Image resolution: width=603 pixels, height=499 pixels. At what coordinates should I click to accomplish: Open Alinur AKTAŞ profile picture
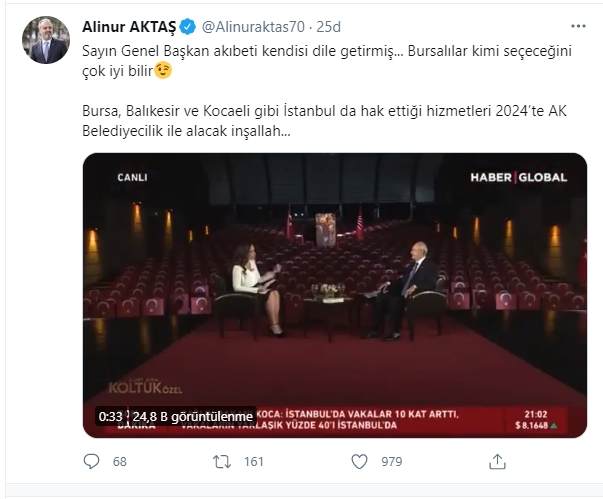tap(46, 40)
